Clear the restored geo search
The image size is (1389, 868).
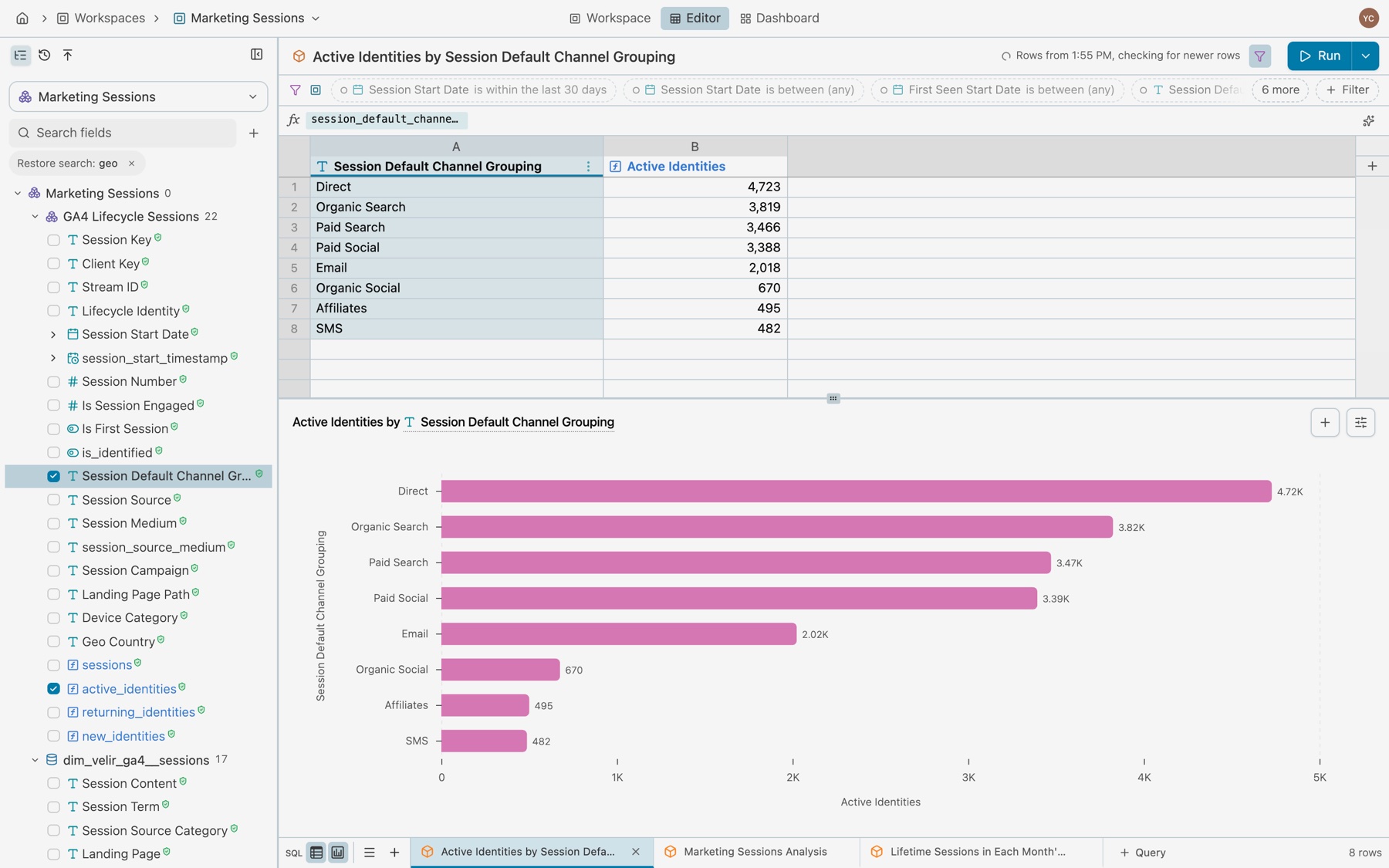pos(131,164)
